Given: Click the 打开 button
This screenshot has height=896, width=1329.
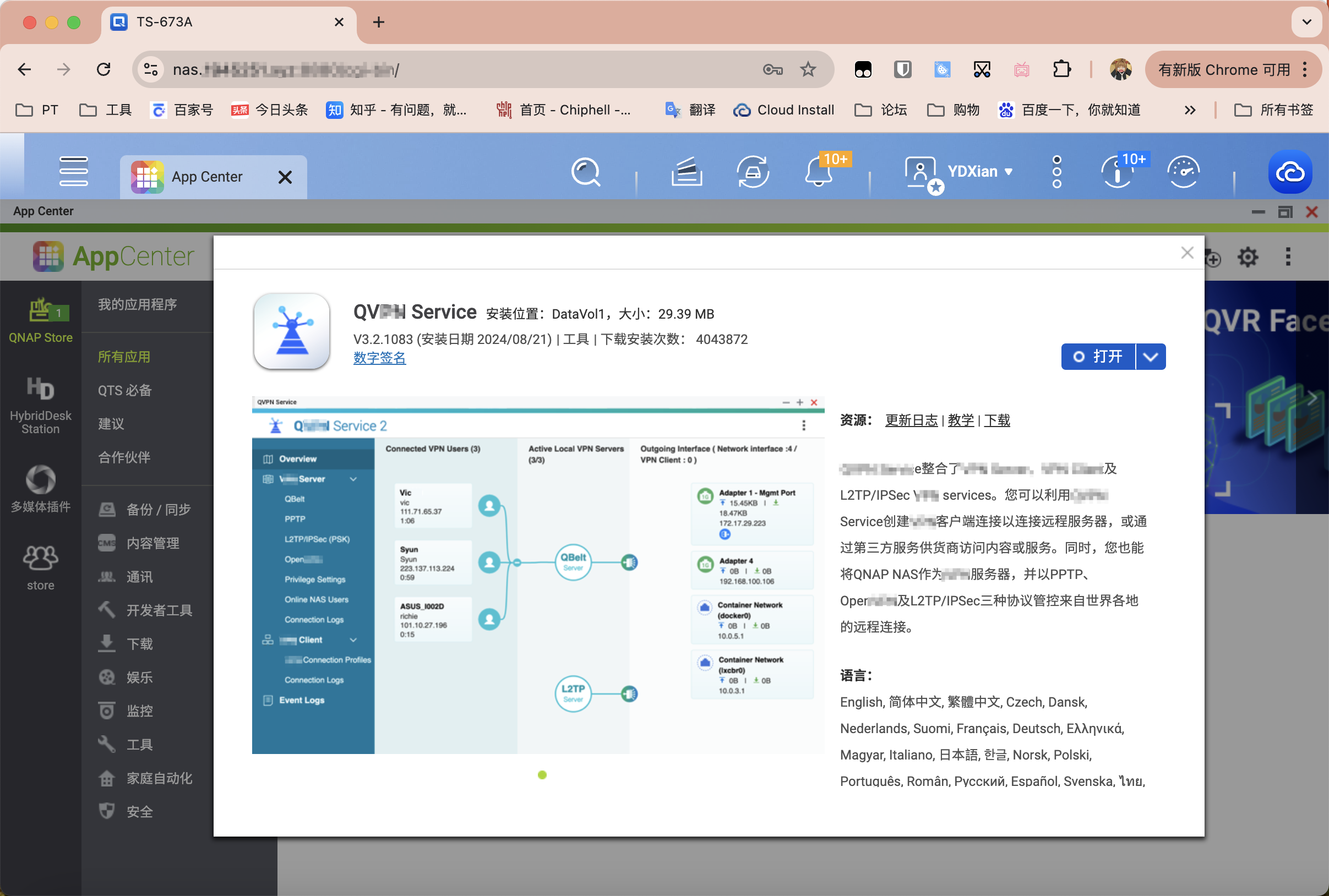Looking at the screenshot, I should (1098, 357).
